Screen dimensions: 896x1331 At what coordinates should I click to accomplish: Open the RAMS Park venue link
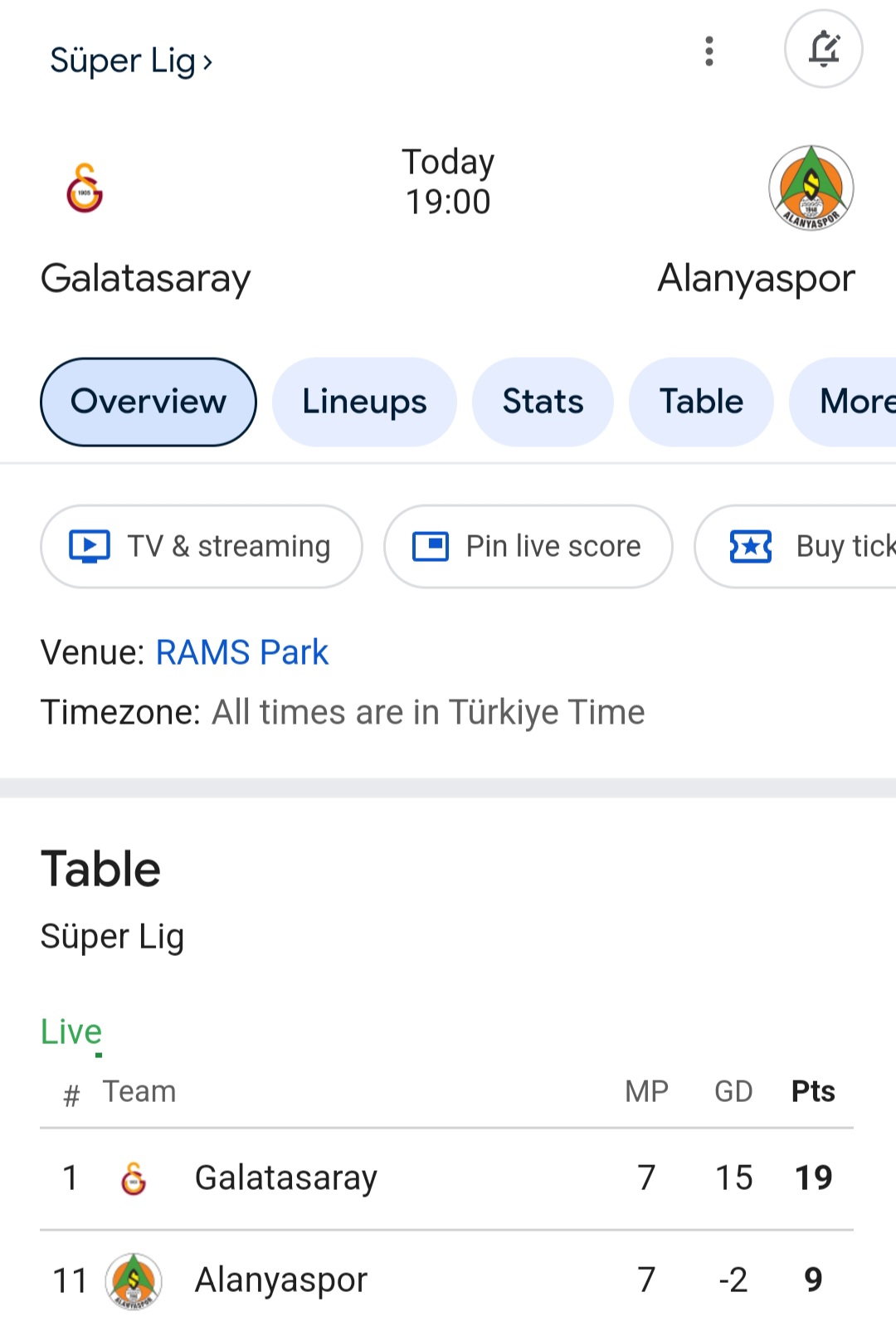coord(242,652)
